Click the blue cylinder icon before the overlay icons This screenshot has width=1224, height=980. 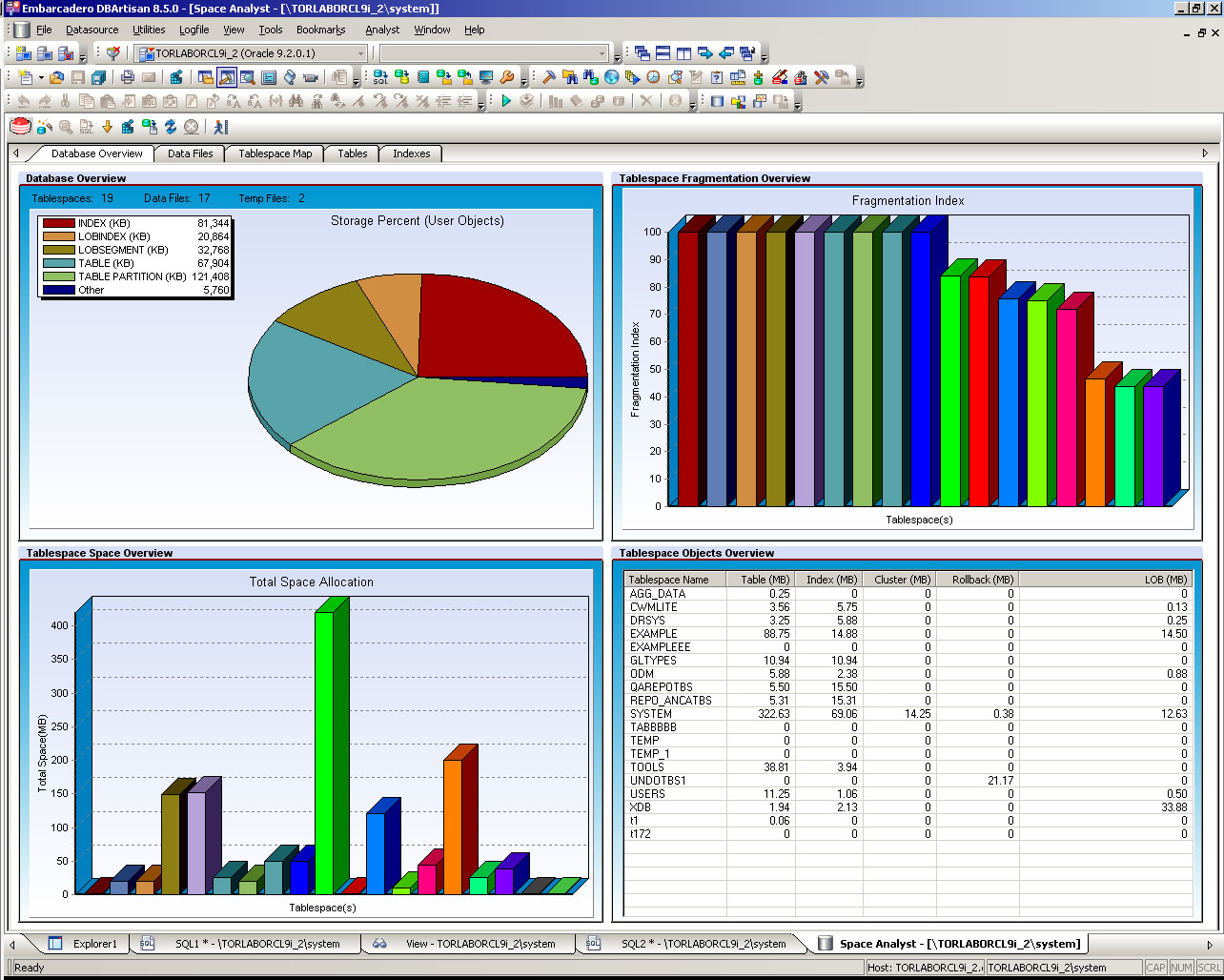pos(718,101)
